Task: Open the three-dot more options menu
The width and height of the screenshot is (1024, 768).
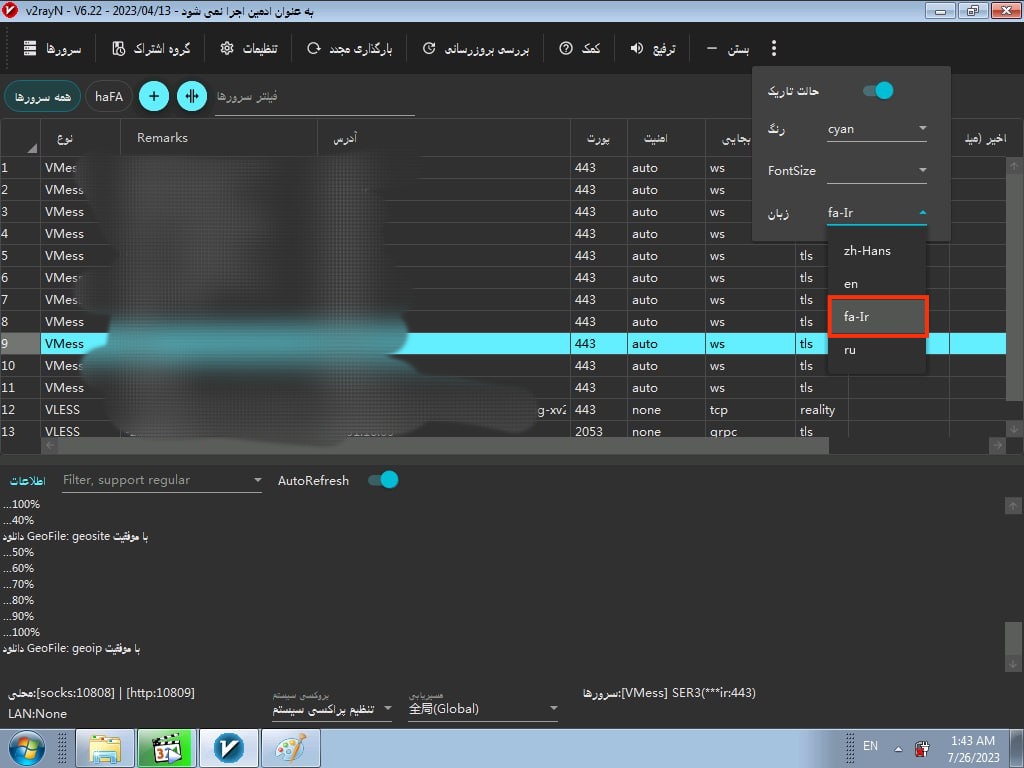Action: tap(773, 48)
